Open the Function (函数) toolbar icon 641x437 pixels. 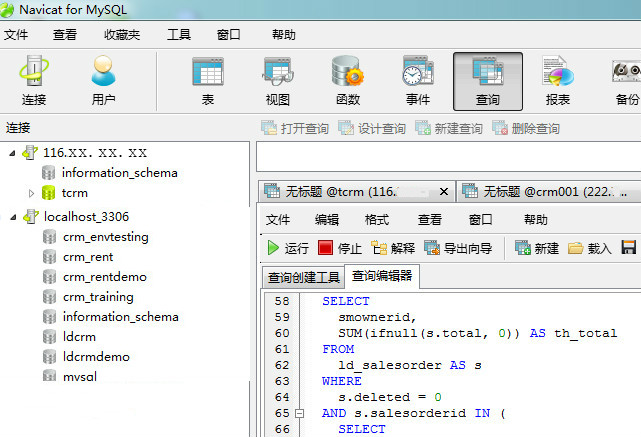[x=348, y=81]
